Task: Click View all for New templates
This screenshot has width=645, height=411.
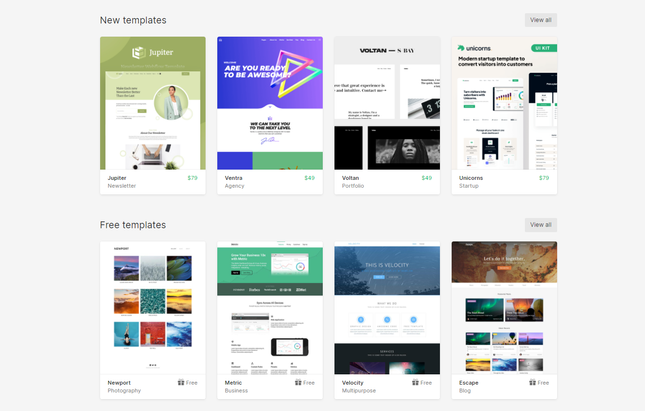Action: point(541,20)
